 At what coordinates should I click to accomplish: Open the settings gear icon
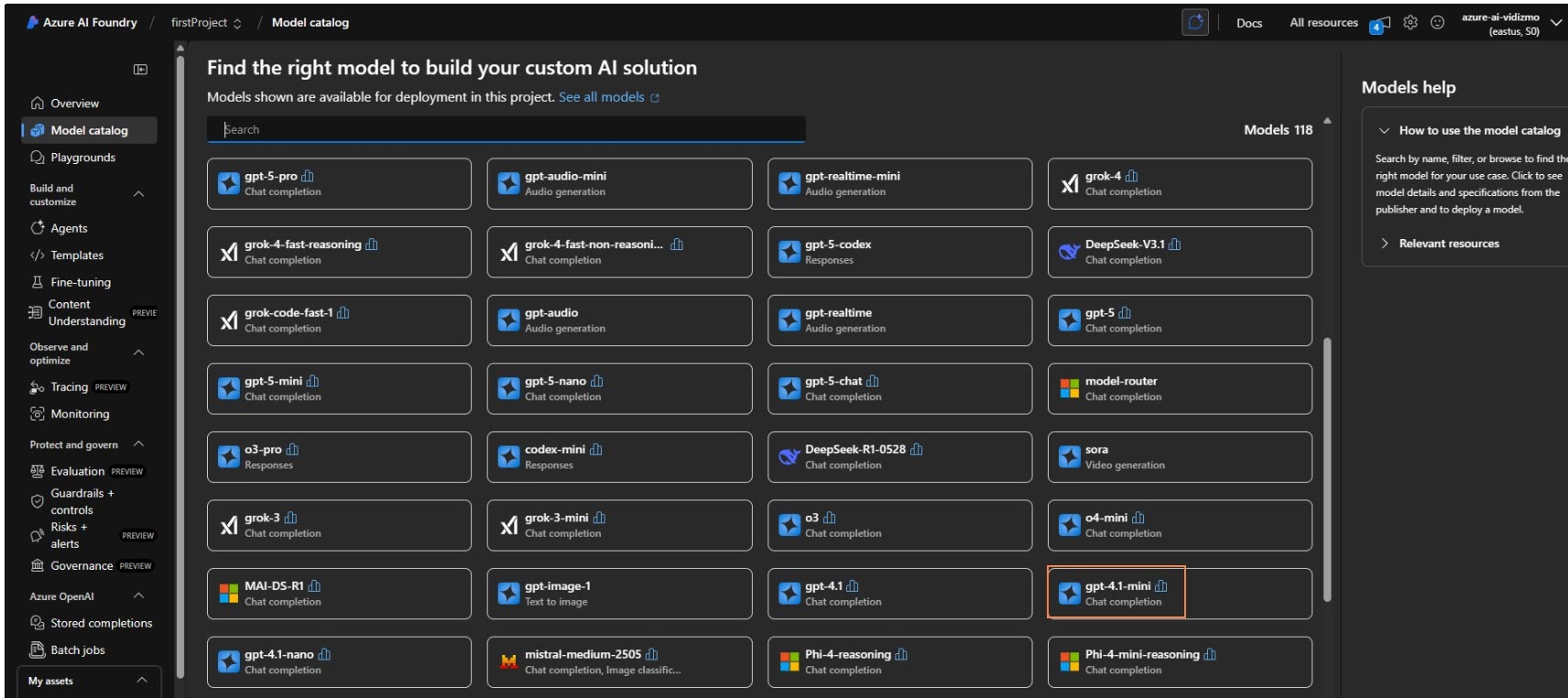(x=1410, y=23)
